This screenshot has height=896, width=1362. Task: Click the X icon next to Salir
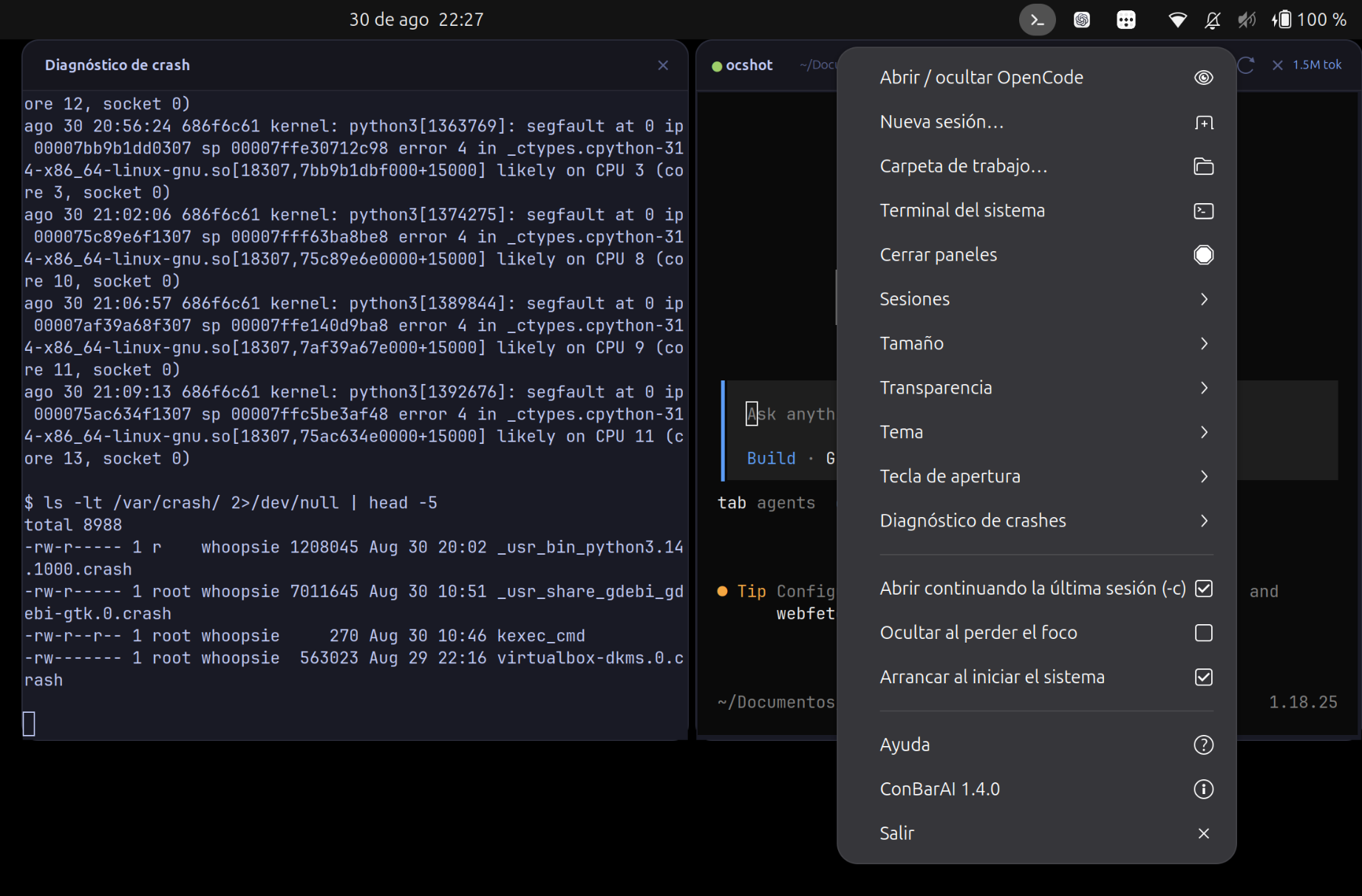(1204, 834)
